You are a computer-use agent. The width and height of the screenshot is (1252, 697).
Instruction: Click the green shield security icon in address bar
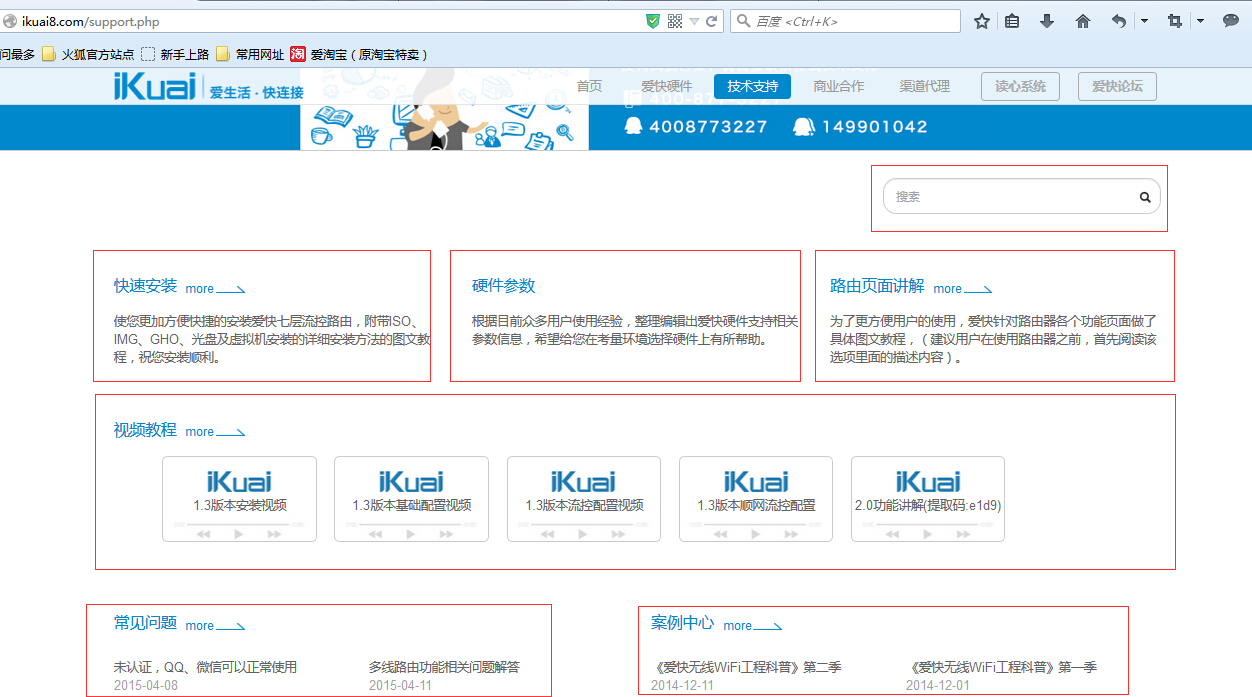click(653, 21)
